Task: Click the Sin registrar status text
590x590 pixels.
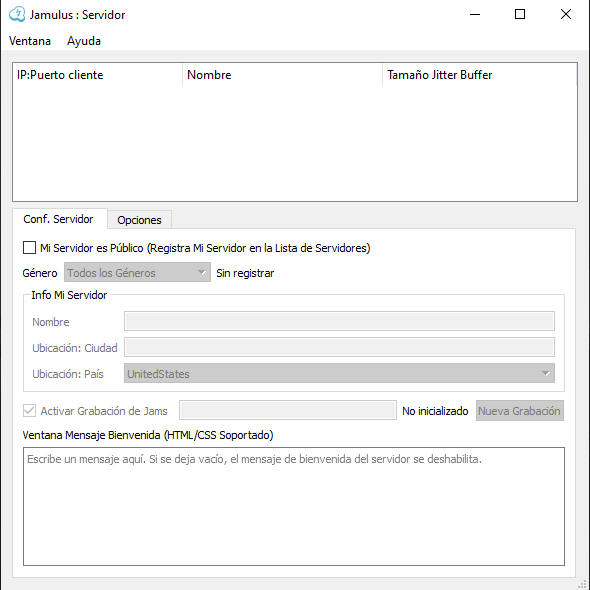Action: 245,273
